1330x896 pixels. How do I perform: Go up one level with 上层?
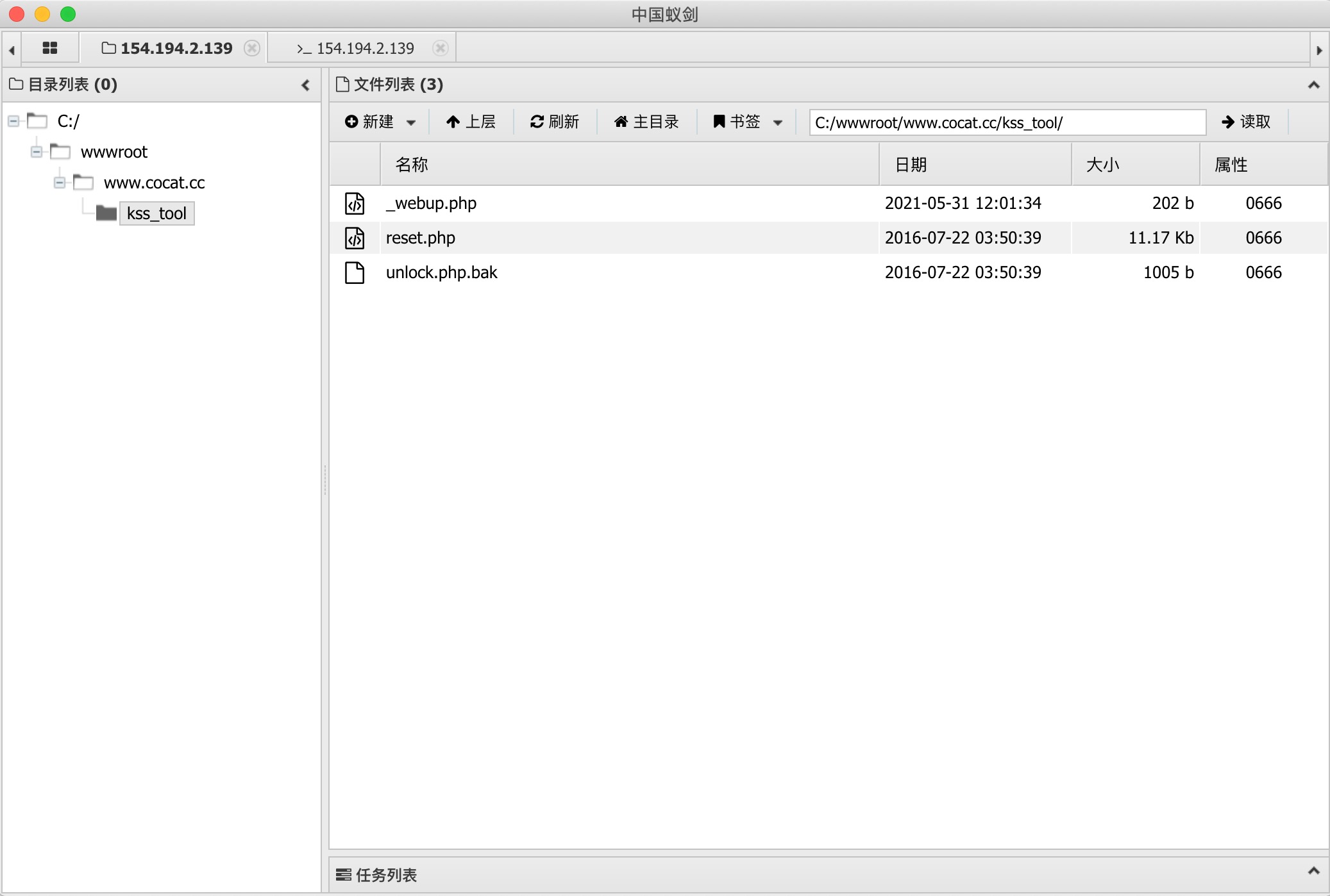tap(471, 122)
